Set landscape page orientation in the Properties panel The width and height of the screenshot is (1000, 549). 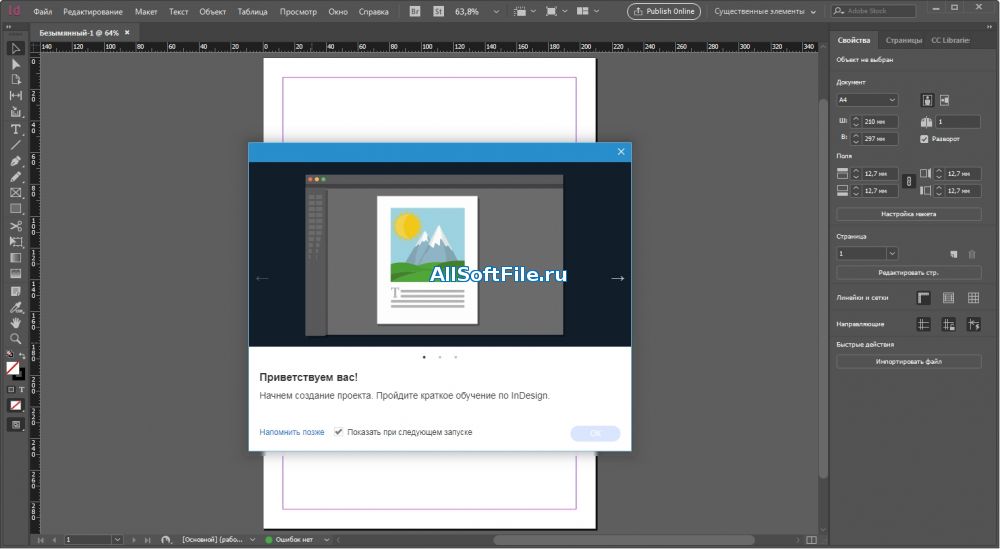click(944, 100)
